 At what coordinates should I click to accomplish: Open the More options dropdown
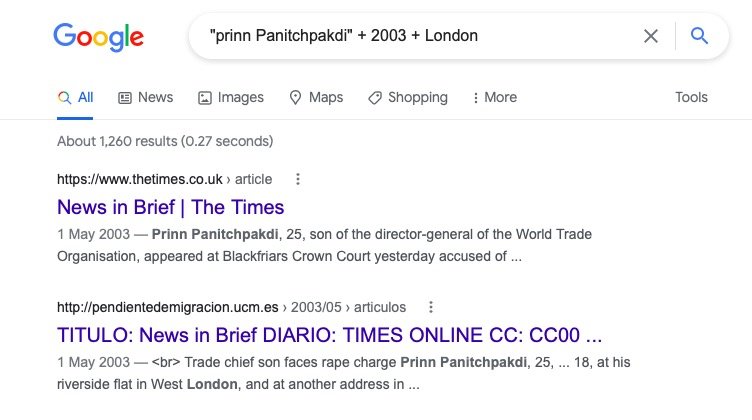click(x=494, y=97)
